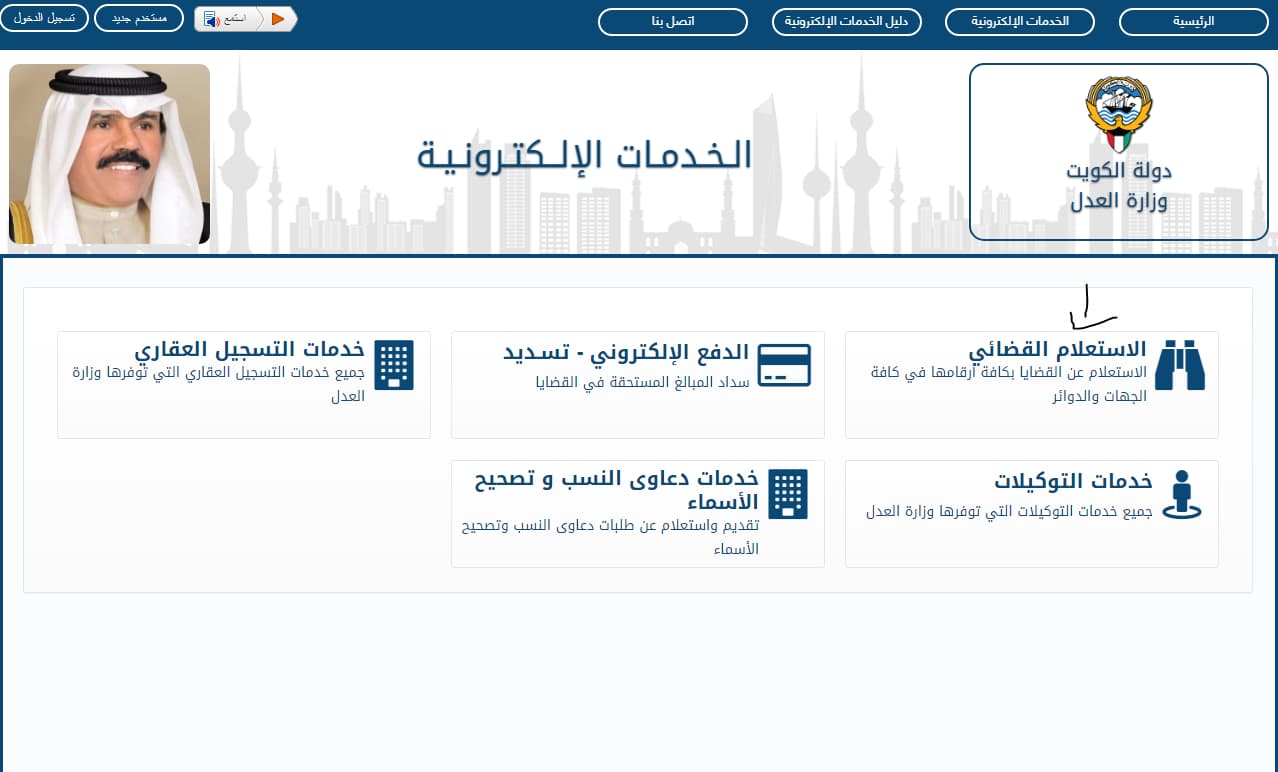Click the مستخدم جديد new user button
The width and height of the screenshot is (1278, 772).
click(139, 18)
